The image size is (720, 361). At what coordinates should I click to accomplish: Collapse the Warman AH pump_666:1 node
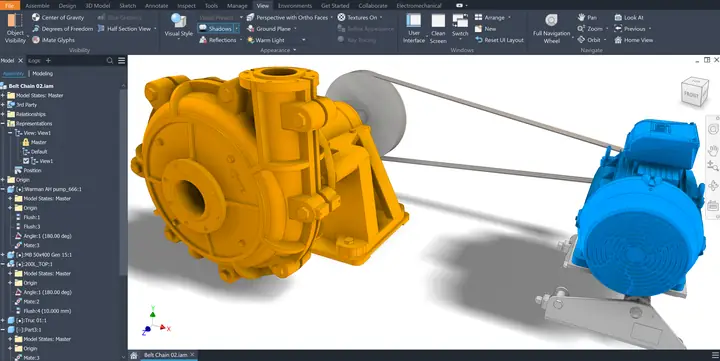pos(3,189)
